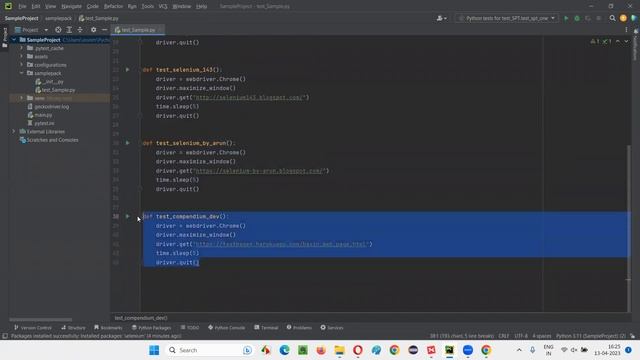Open the Python Packages tool window
640x360 pixels.
coord(151,328)
